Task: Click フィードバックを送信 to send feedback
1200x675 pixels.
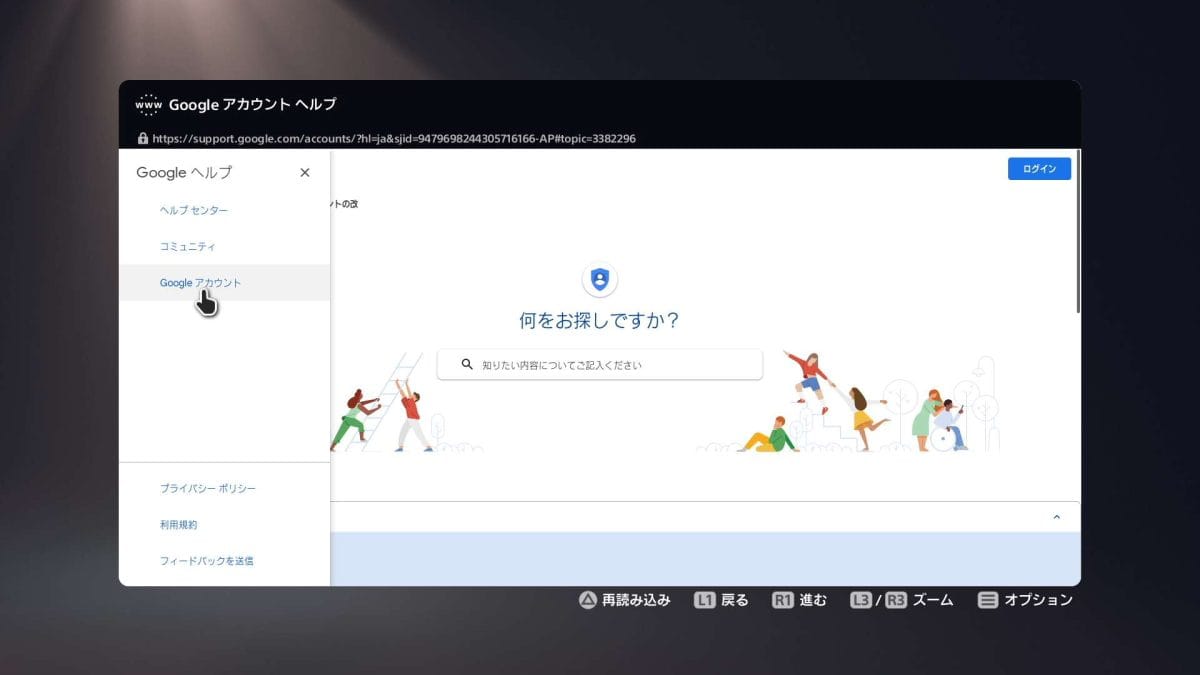Action: tap(209, 560)
